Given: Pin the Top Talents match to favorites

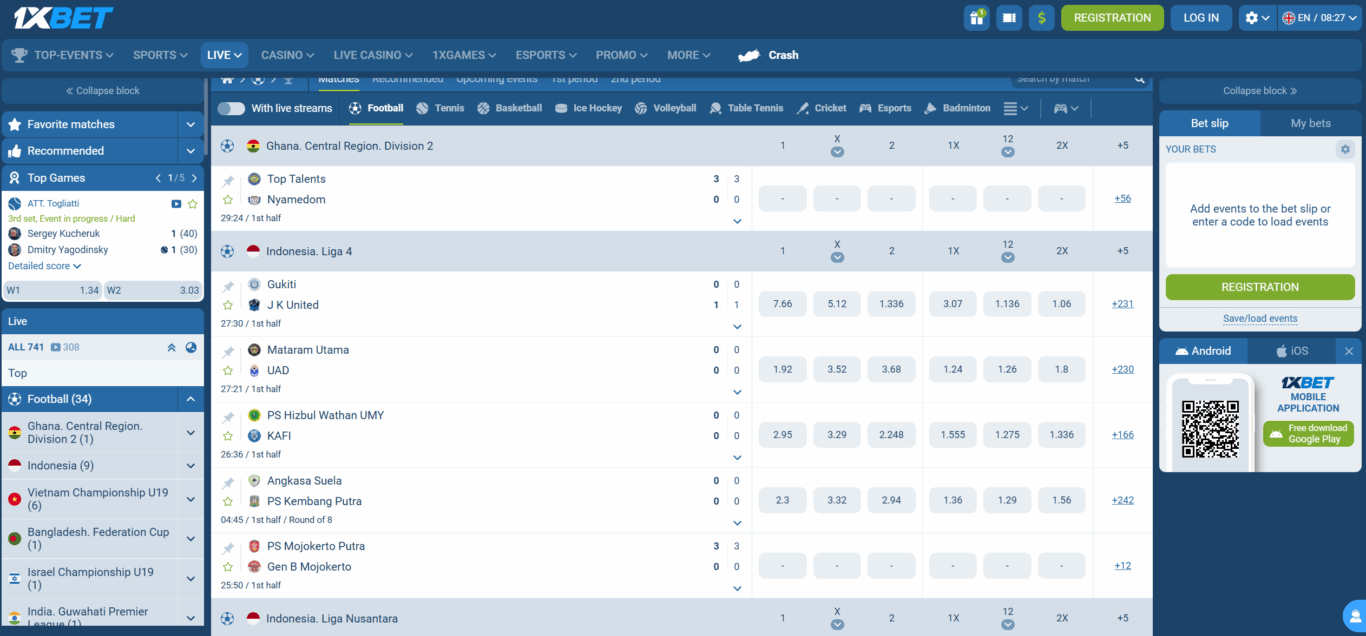Looking at the screenshot, I should [x=227, y=179].
